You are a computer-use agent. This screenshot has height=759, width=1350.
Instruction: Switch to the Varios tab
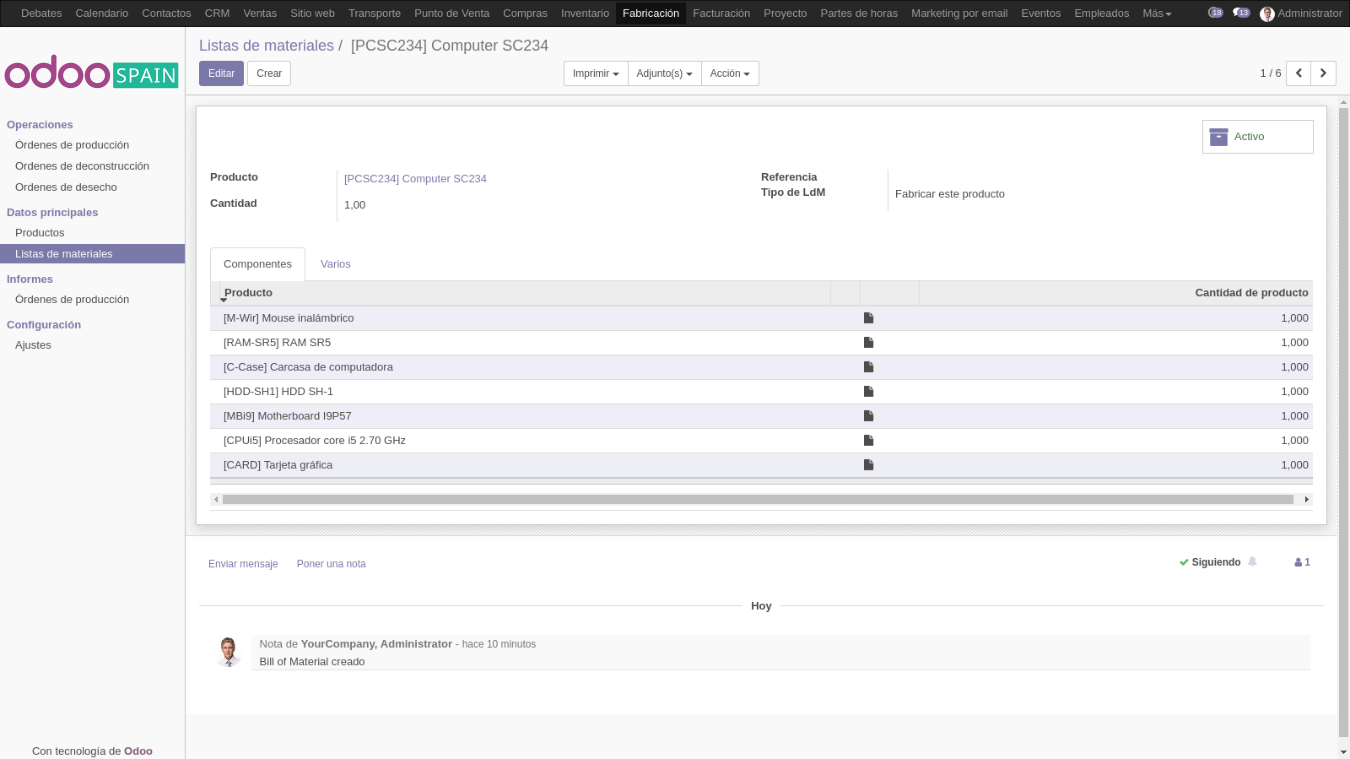coord(335,264)
